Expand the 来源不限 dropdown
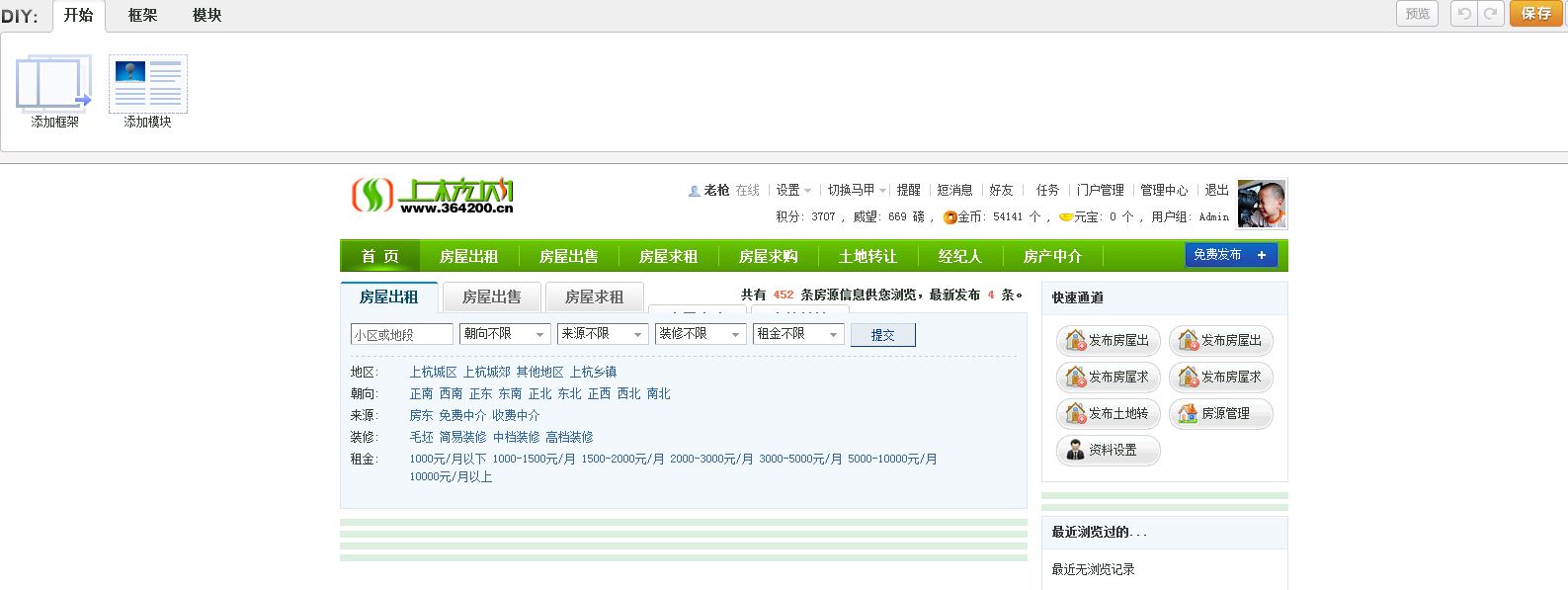This screenshot has width=1568, height=590. pyautogui.click(x=602, y=334)
